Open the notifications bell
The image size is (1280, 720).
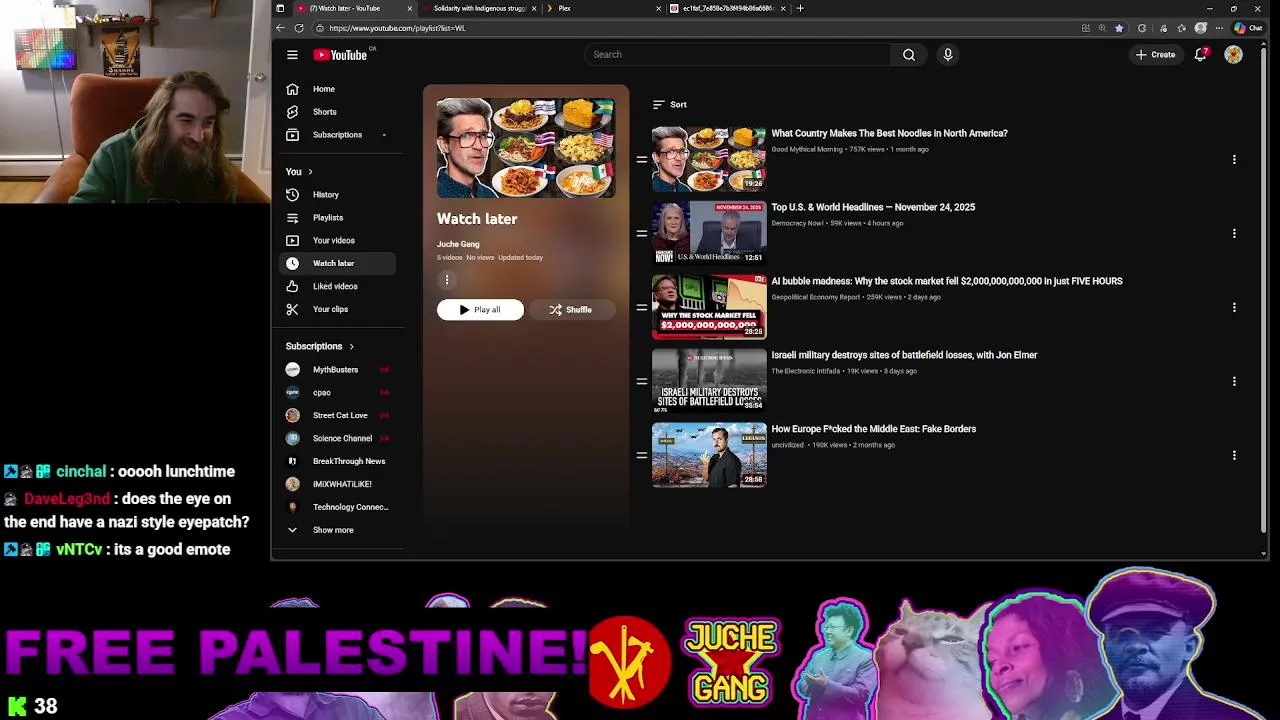1201,54
